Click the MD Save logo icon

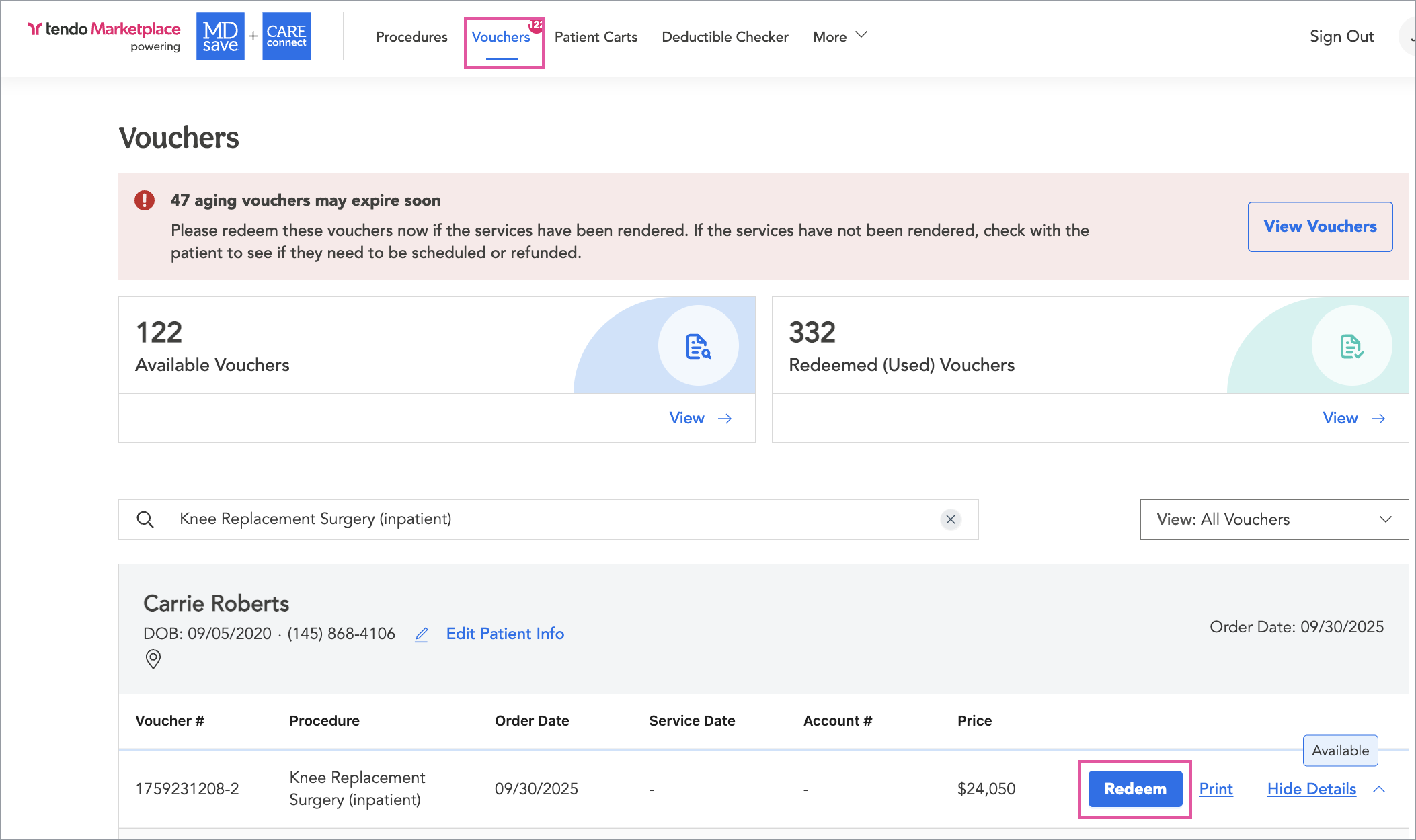pyautogui.click(x=221, y=36)
